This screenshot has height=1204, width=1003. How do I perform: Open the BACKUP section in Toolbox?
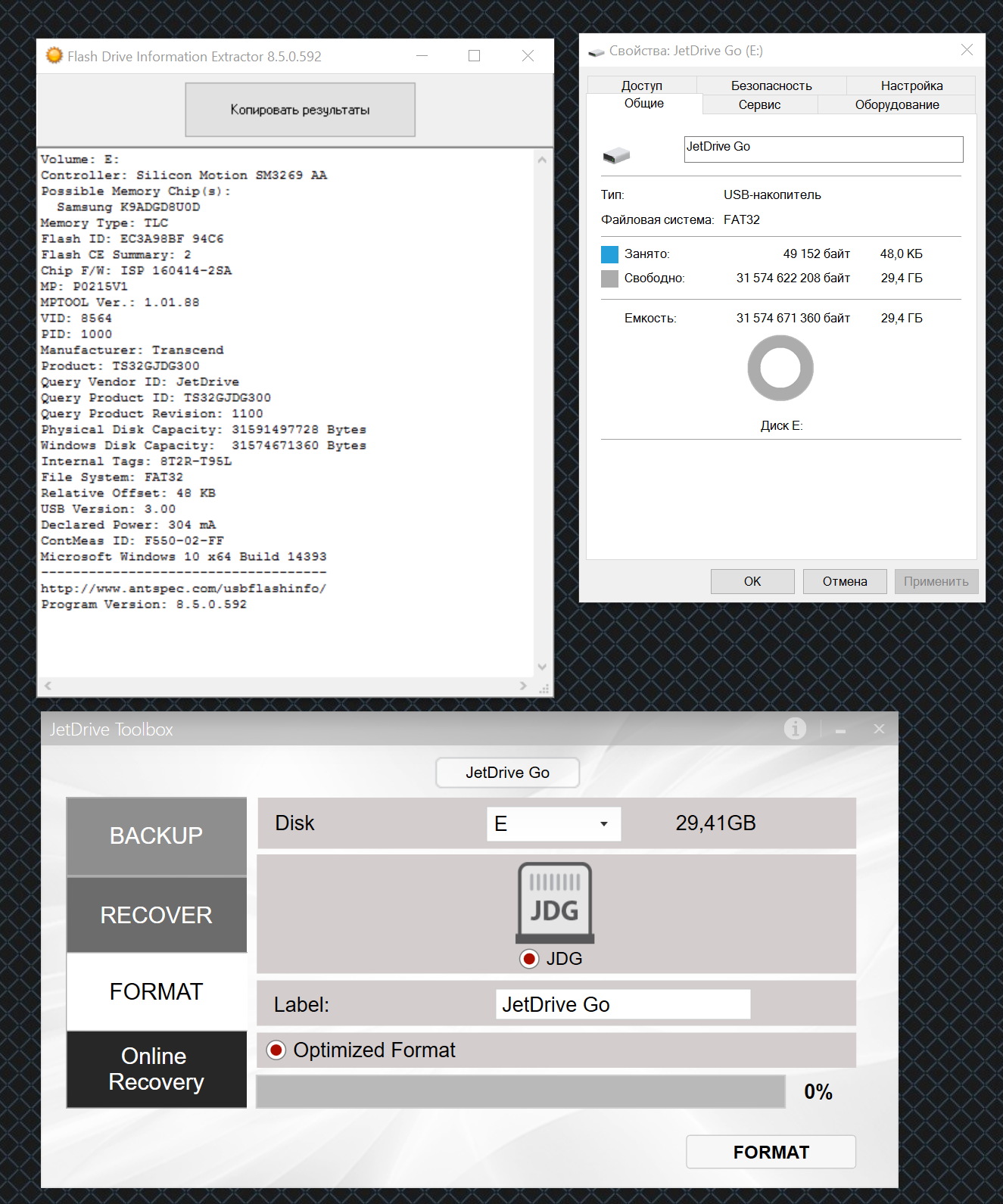157,835
